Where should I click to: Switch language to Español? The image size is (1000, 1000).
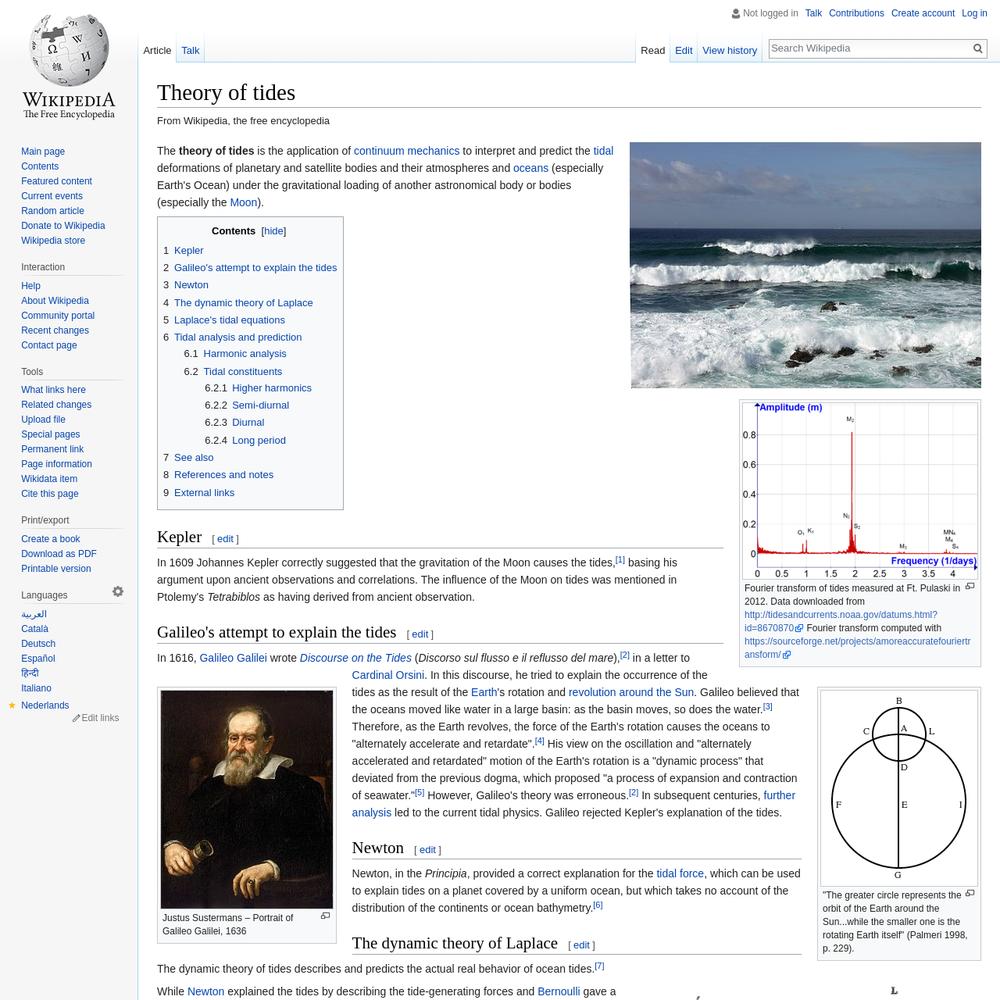[x=38, y=658]
